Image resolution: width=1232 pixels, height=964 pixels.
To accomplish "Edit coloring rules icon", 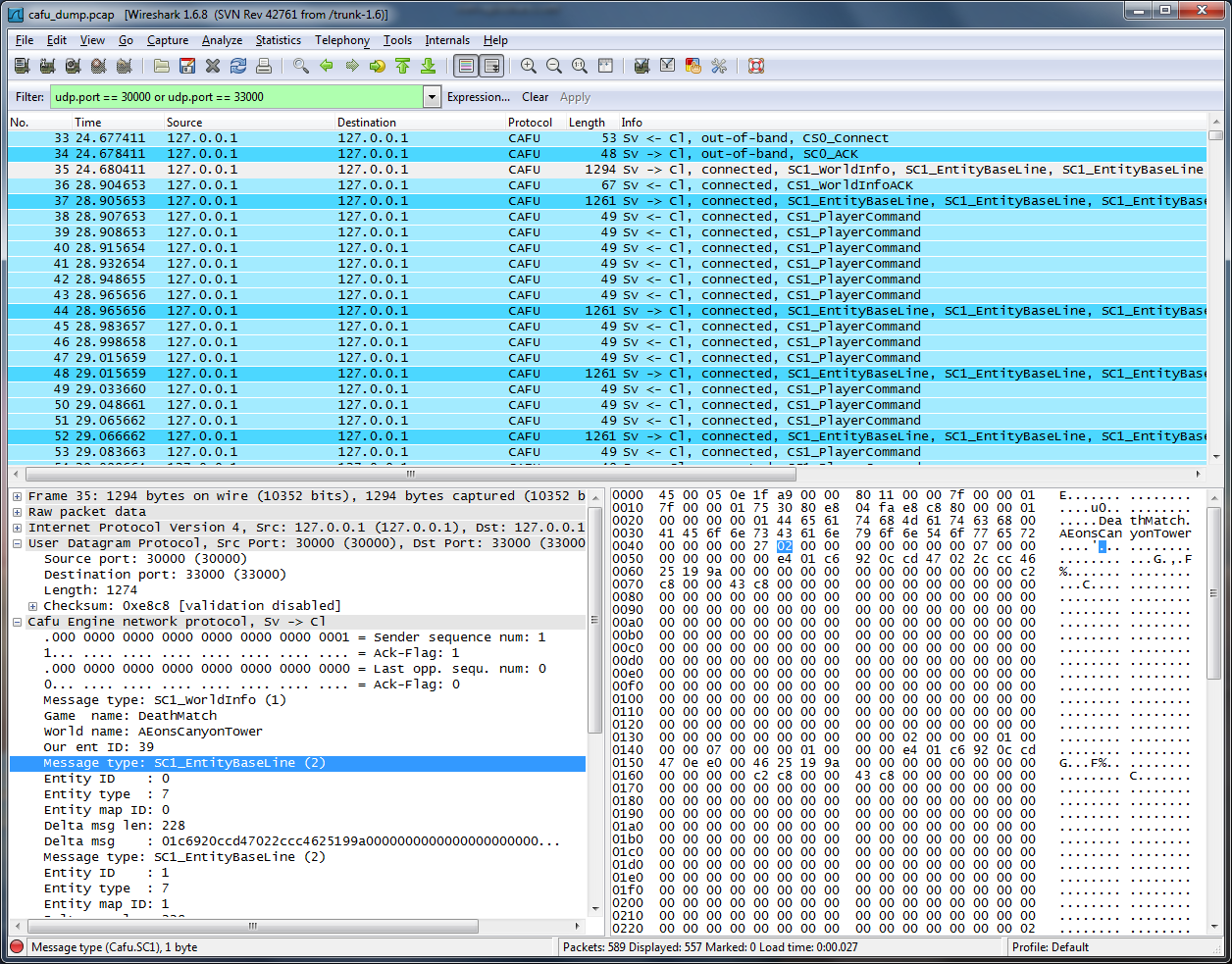I will coord(693,66).
